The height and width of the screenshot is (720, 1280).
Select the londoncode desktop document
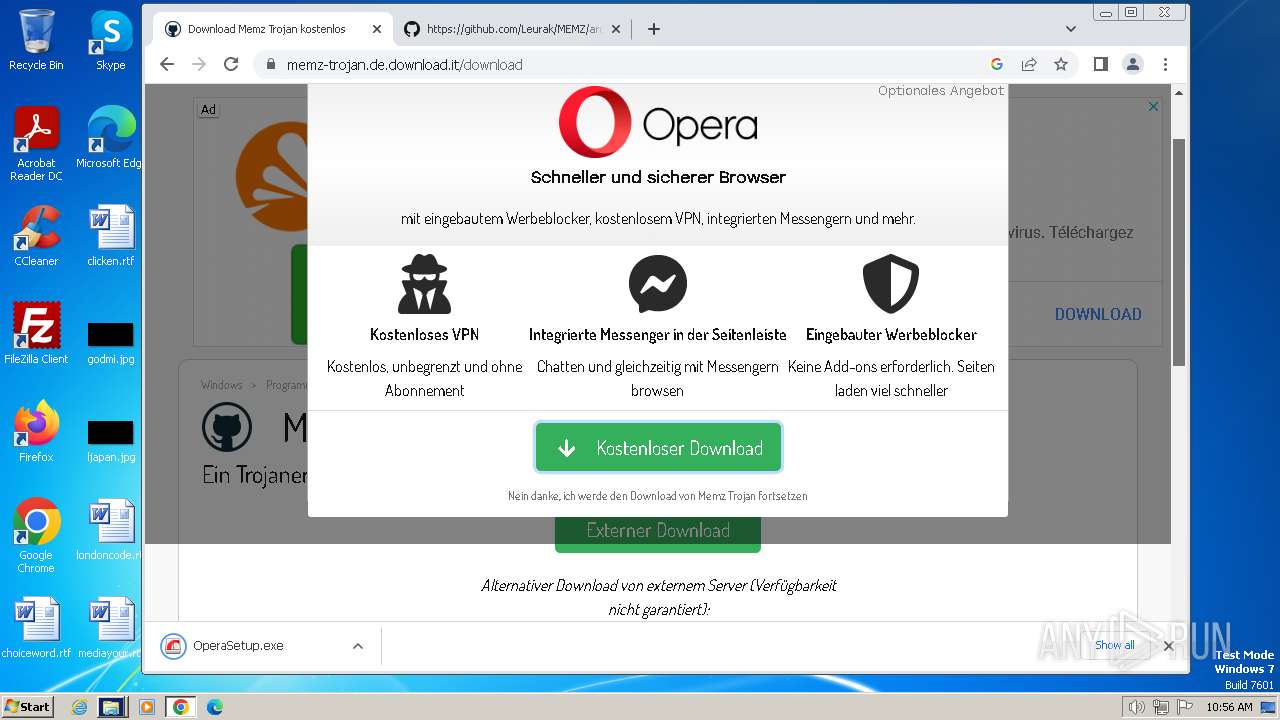(111, 530)
